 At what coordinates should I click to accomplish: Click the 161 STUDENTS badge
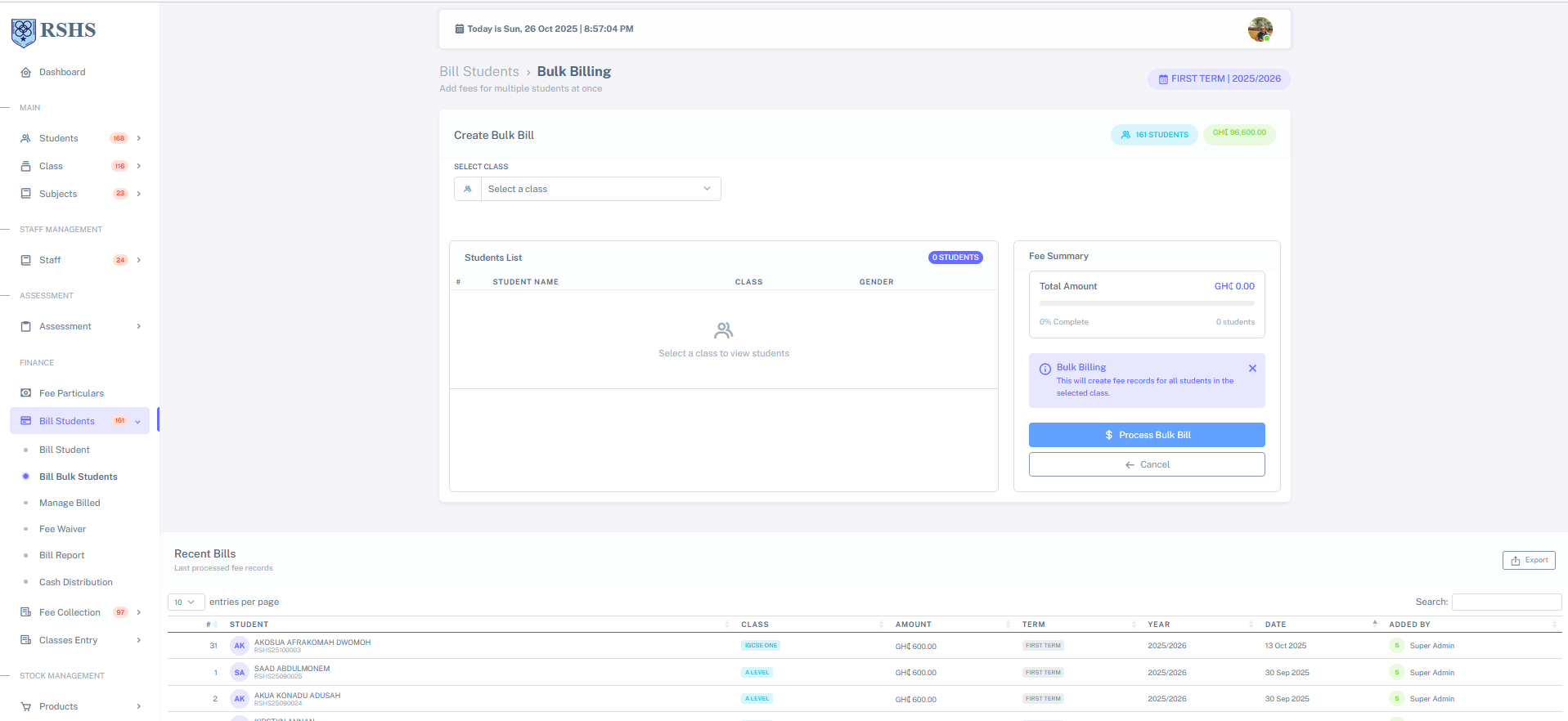pos(1154,135)
